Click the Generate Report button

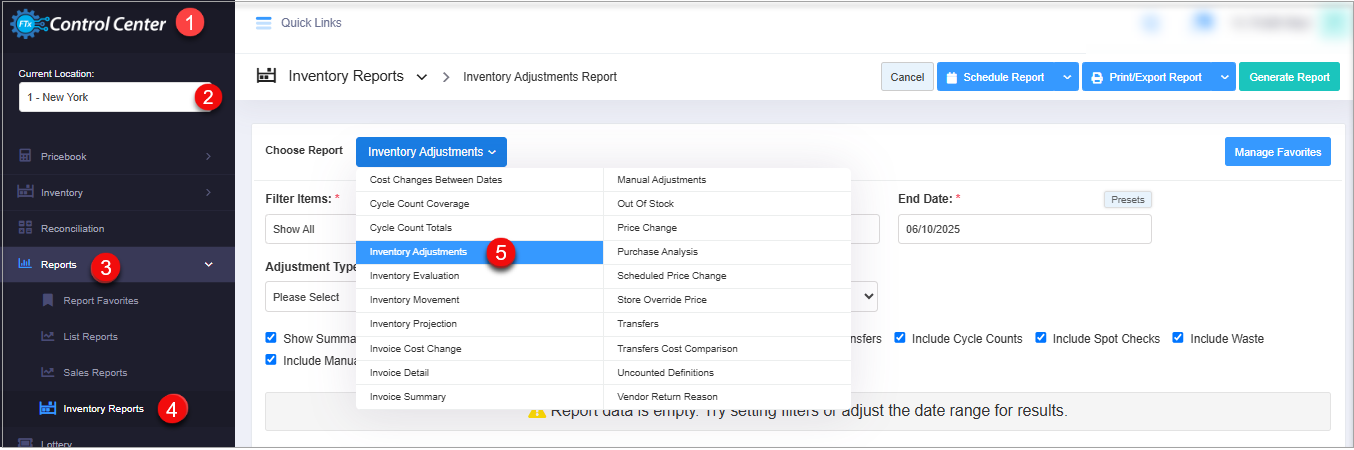[1289, 77]
